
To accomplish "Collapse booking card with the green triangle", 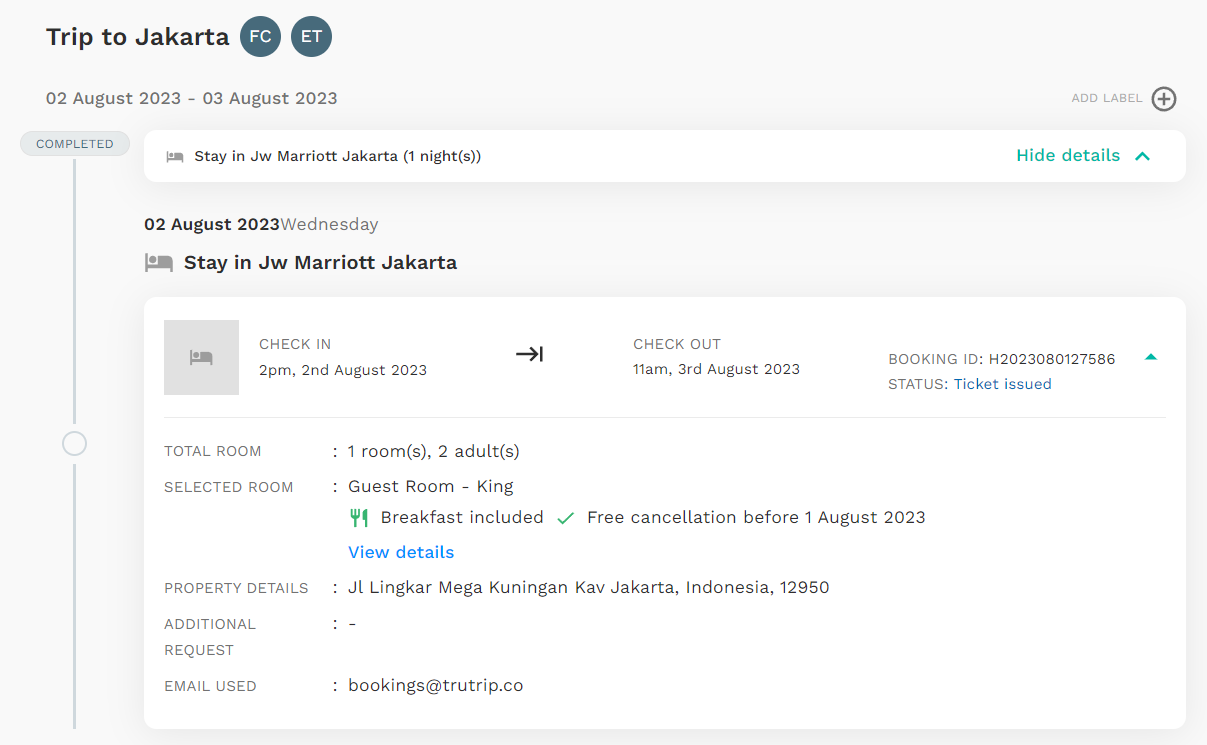I will point(1151,357).
